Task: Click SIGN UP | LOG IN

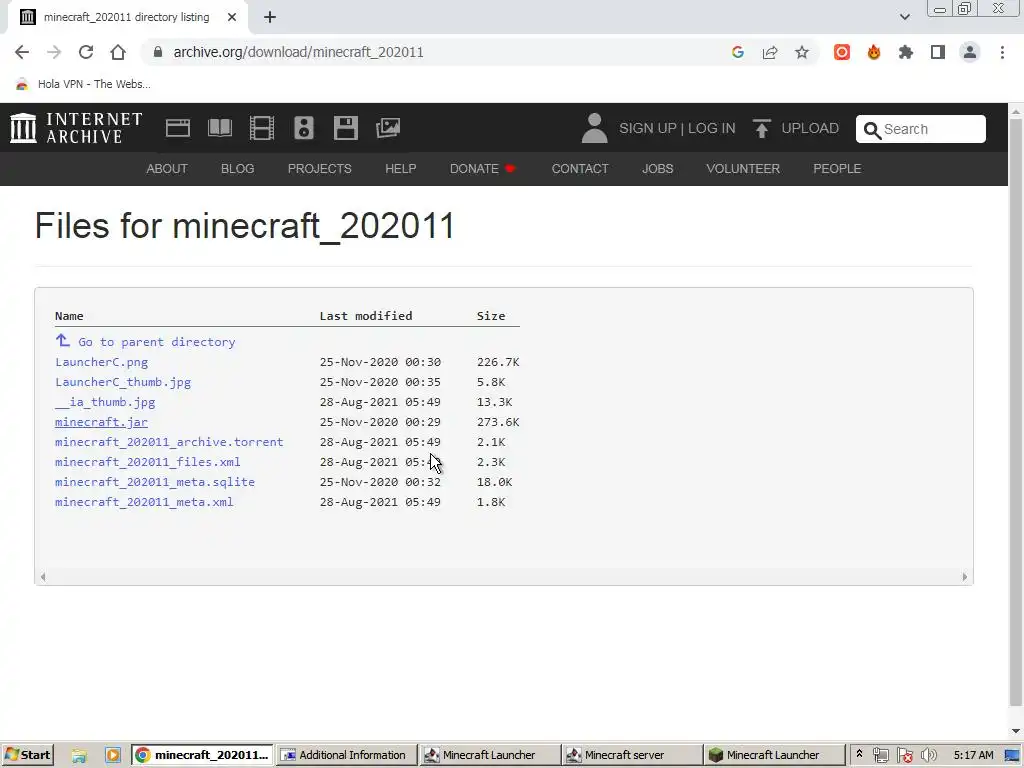Action: [677, 128]
